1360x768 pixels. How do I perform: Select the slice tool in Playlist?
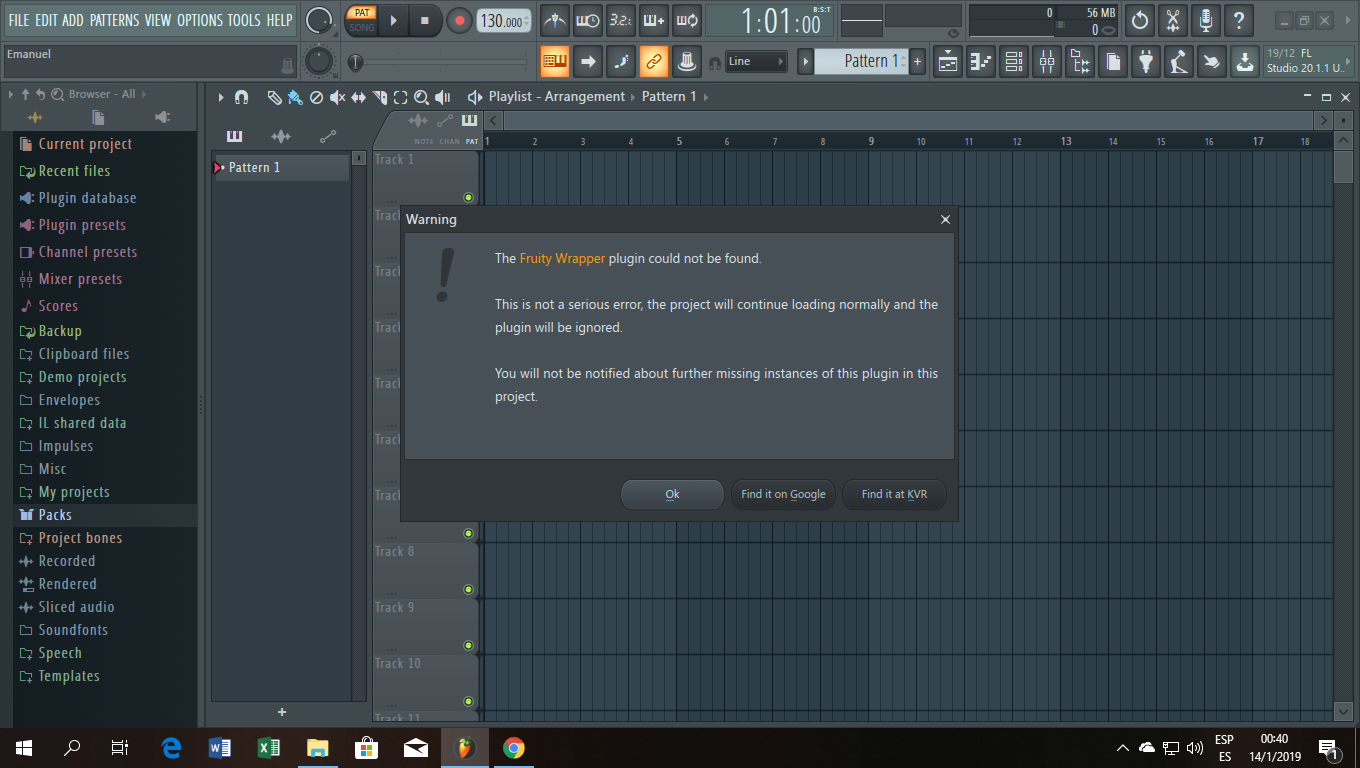click(379, 97)
